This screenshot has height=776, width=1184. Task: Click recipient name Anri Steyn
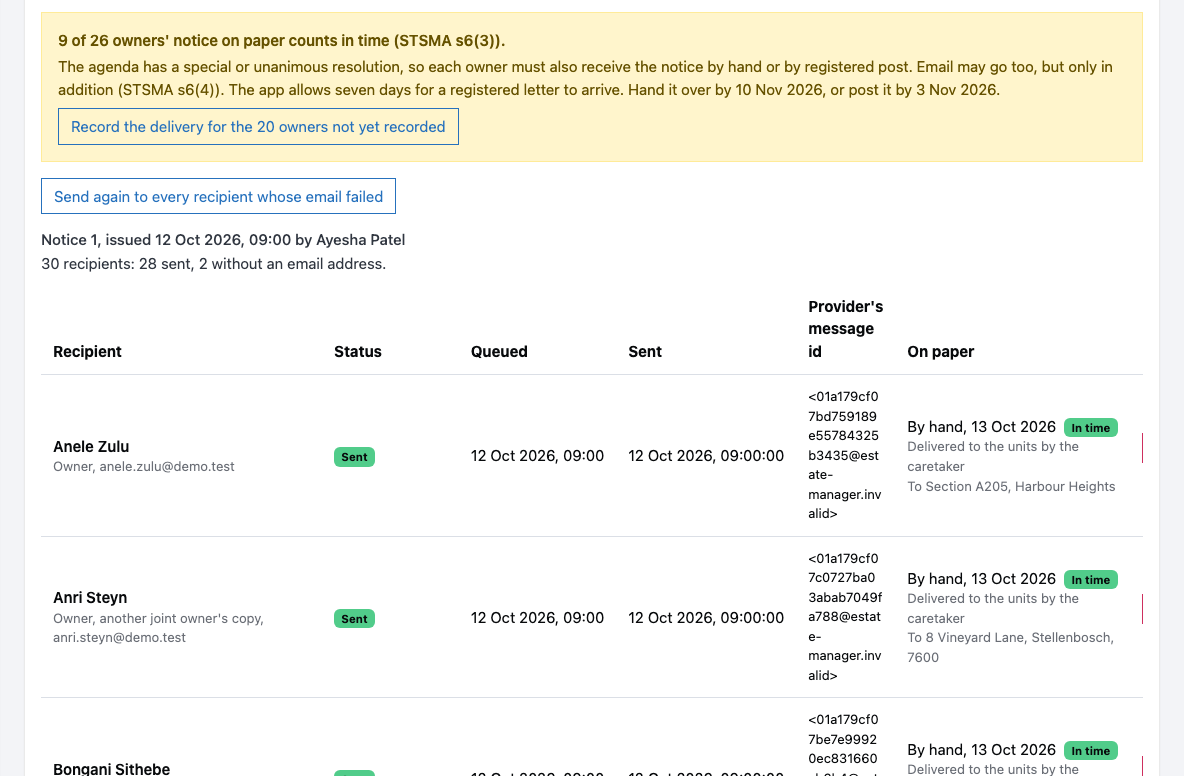(x=90, y=598)
